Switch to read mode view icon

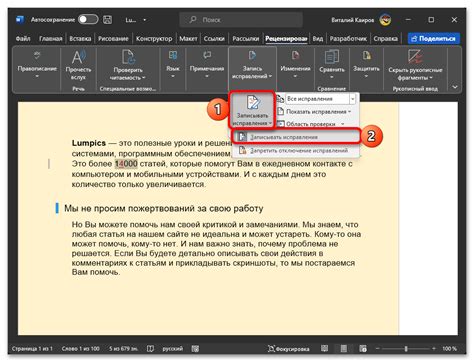(324, 349)
